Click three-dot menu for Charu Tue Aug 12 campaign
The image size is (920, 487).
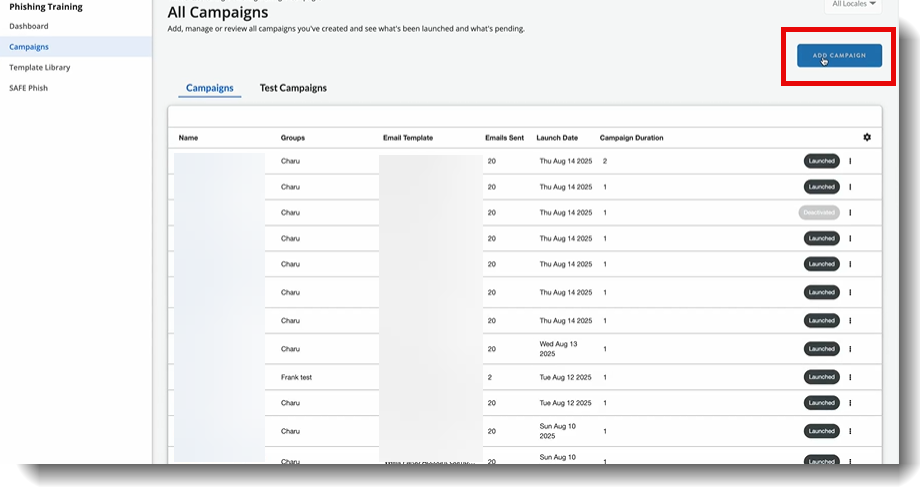click(x=850, y=403)
